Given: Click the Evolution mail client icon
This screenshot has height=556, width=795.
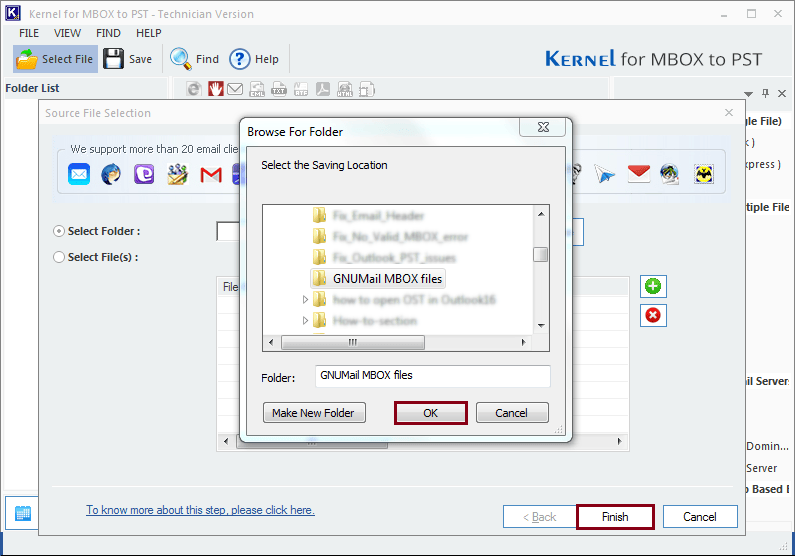Looking at the screenshot, I should 177,174.
